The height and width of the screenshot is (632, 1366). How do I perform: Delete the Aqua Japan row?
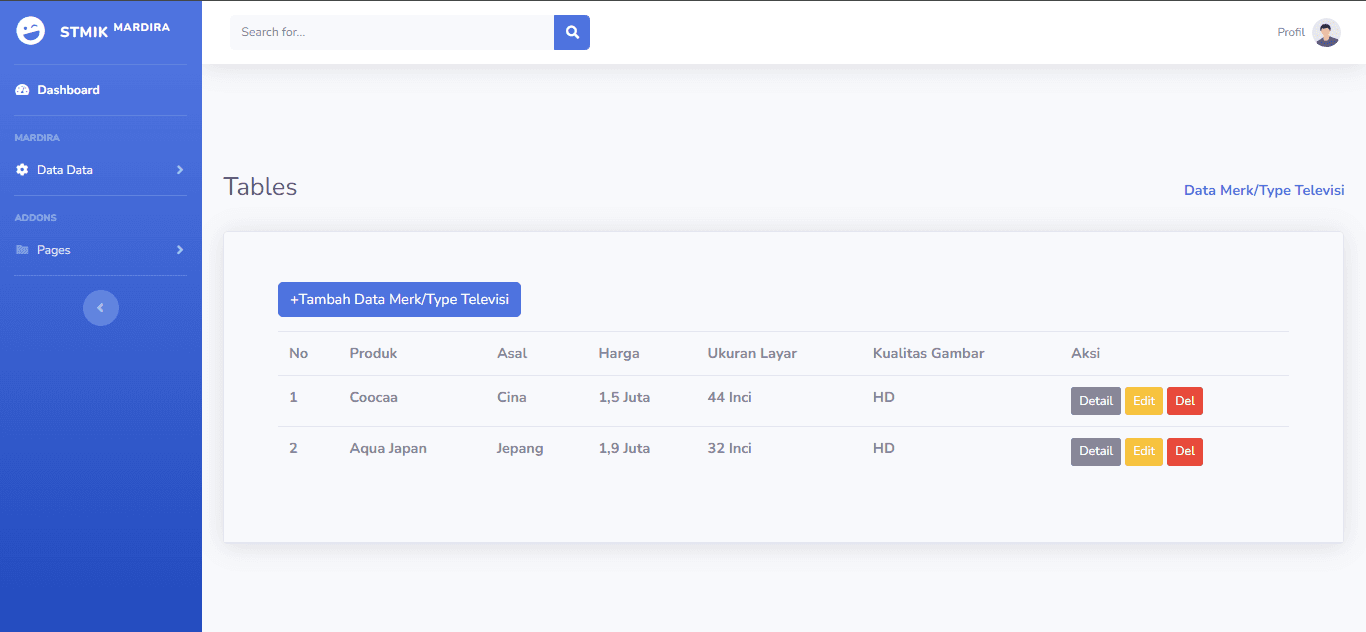(x=1185, y=452)
